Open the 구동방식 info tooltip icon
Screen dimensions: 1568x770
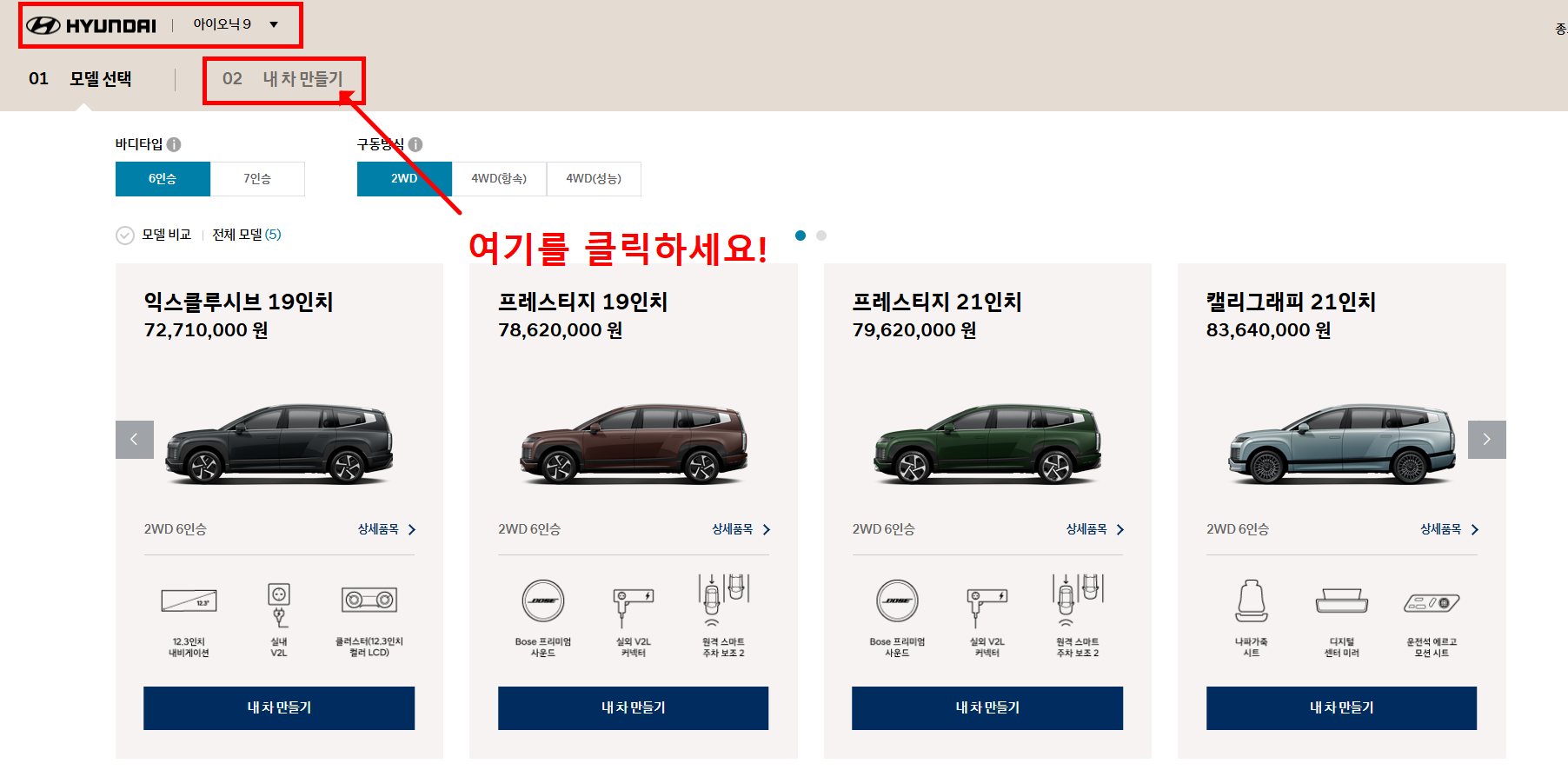tap(417, 144)
